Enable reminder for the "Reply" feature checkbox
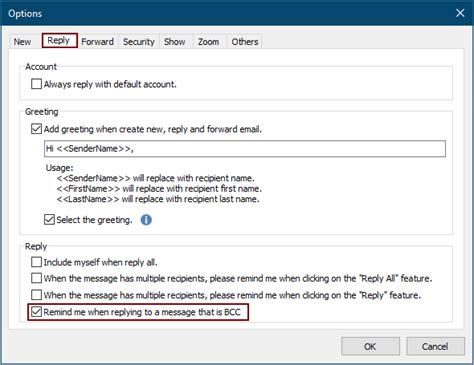This screenshot has width=474, height=365. point(36,295)
